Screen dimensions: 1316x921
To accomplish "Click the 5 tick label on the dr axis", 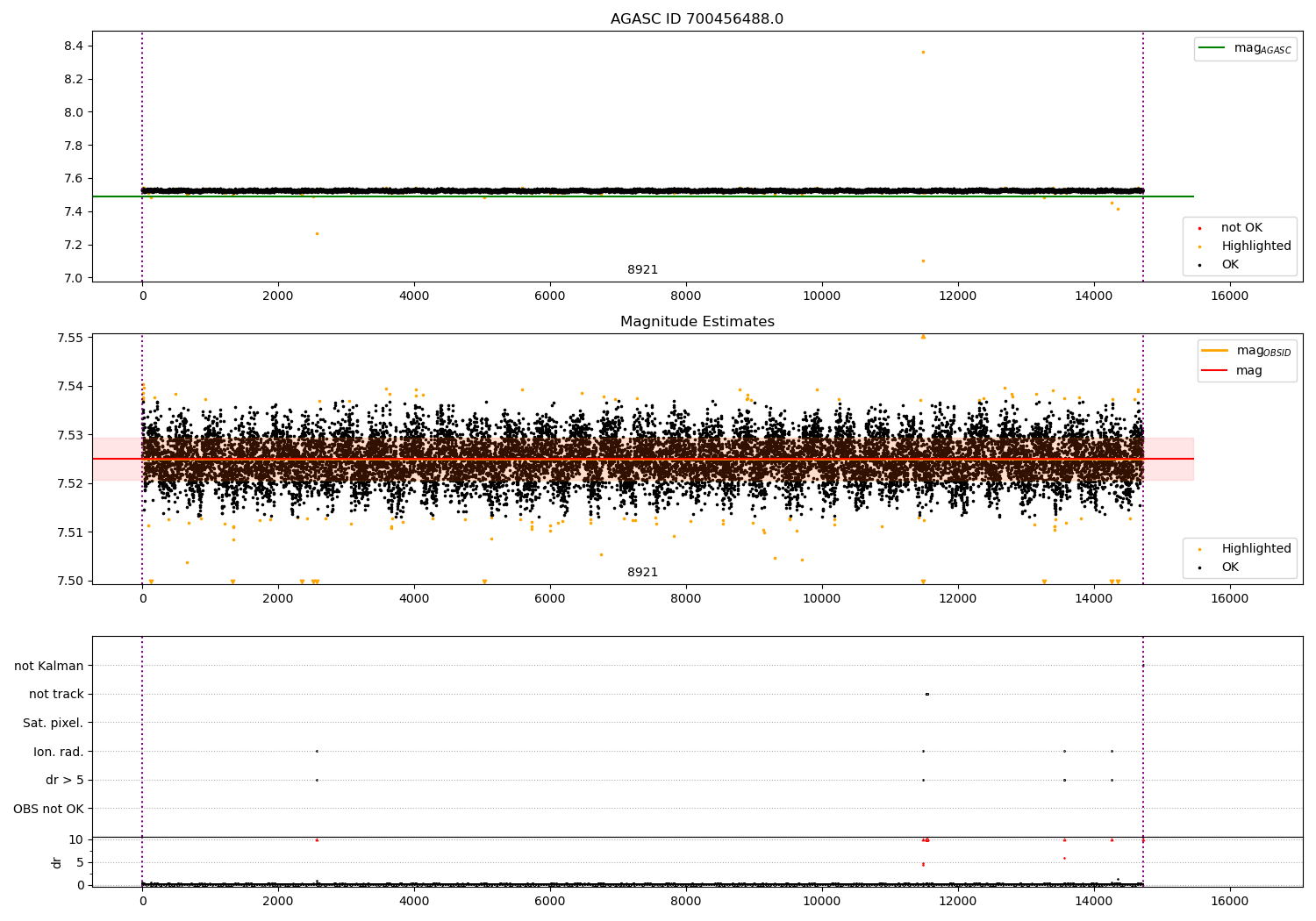I will [x=80, y=863].
